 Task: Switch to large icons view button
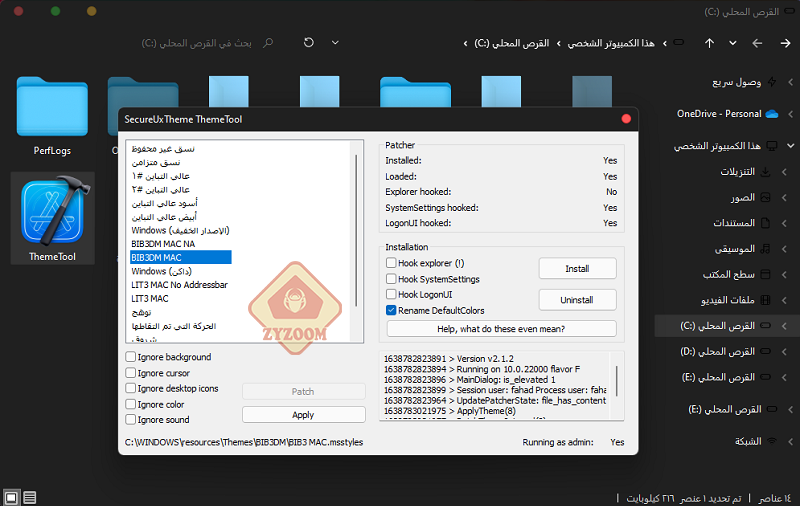(11, 497)
